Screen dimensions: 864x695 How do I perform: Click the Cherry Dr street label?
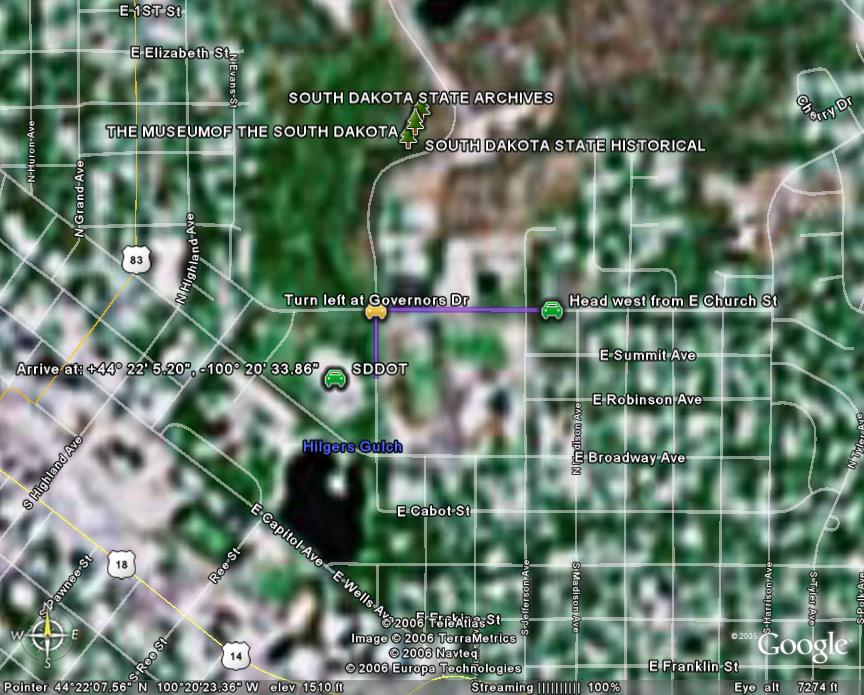pos(824,108)
